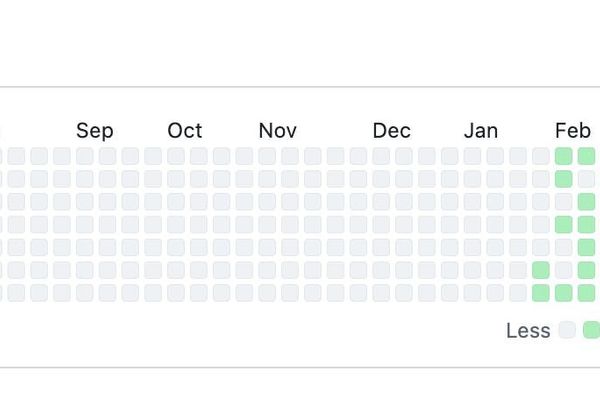Click top-row gray cell directly under Dec label
The image size is (600, 400).
381,156
